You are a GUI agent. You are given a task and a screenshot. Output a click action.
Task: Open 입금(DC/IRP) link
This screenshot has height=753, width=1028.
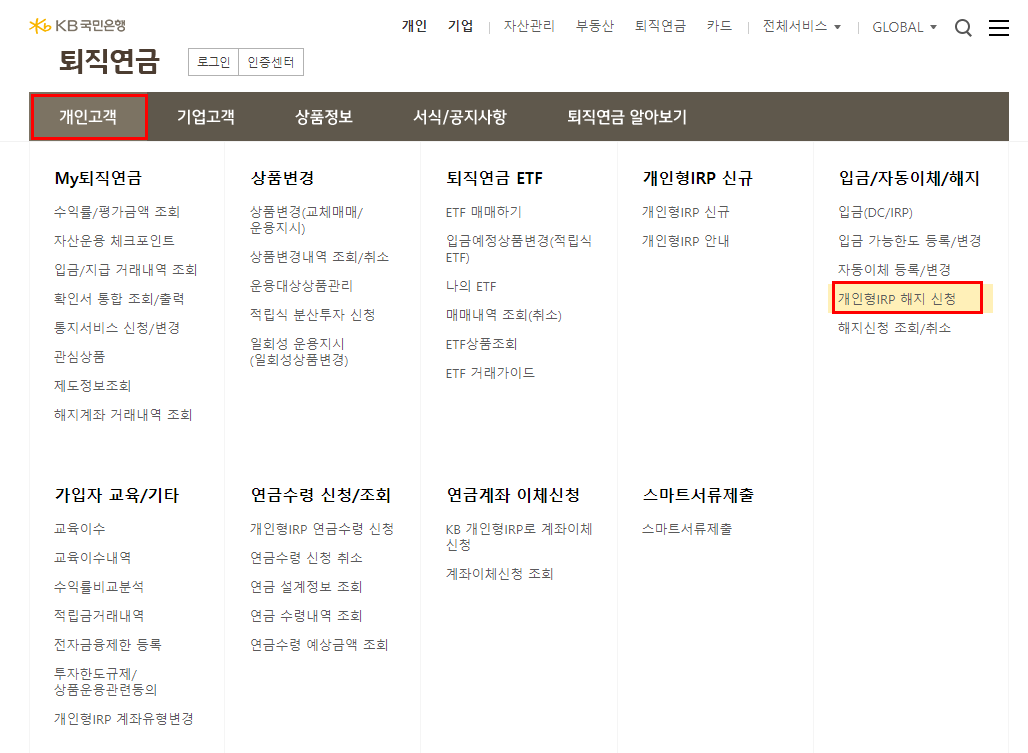[x=875, y=212]
